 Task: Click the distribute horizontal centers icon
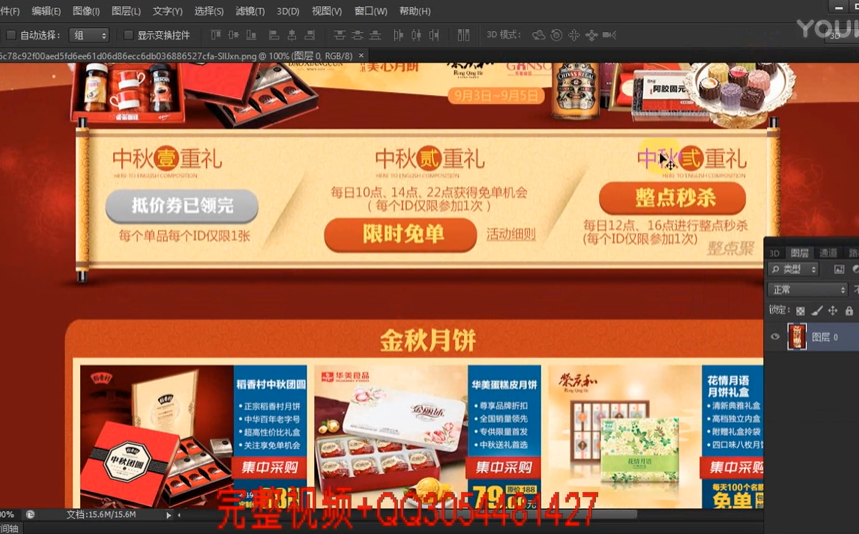[x=416, y=35]
